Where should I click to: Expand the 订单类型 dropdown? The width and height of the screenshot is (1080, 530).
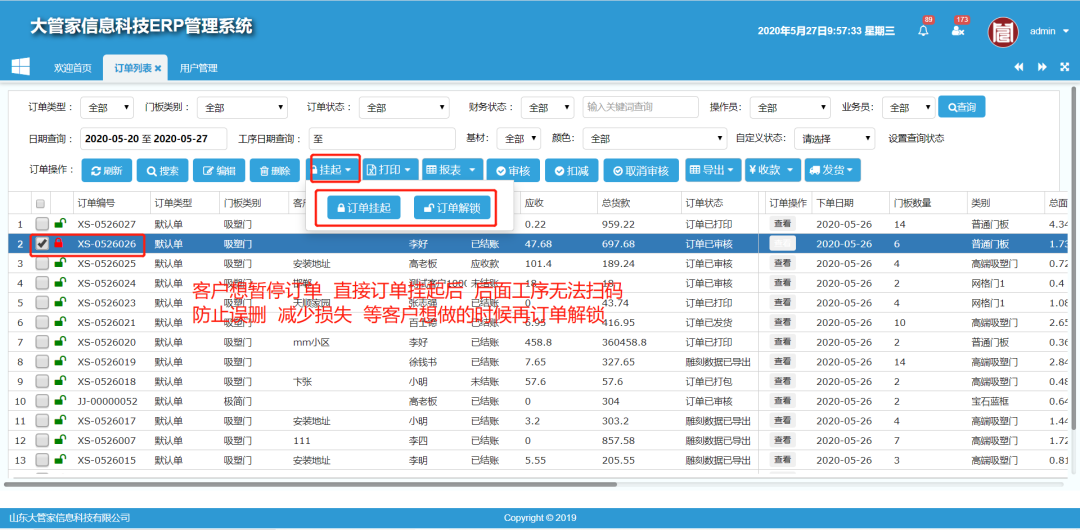(107, 107)
